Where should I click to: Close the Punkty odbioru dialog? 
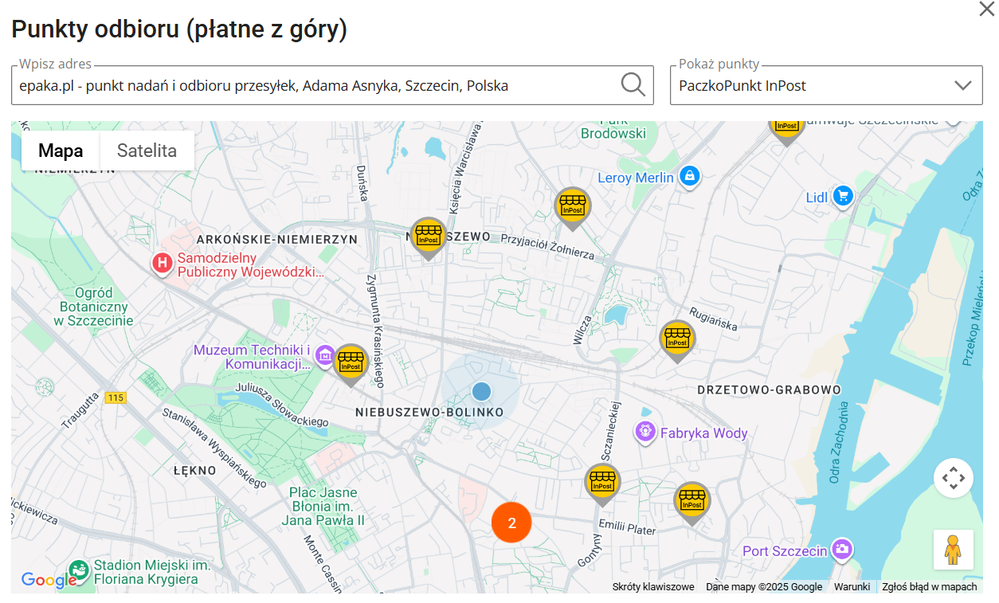point(986,9)
